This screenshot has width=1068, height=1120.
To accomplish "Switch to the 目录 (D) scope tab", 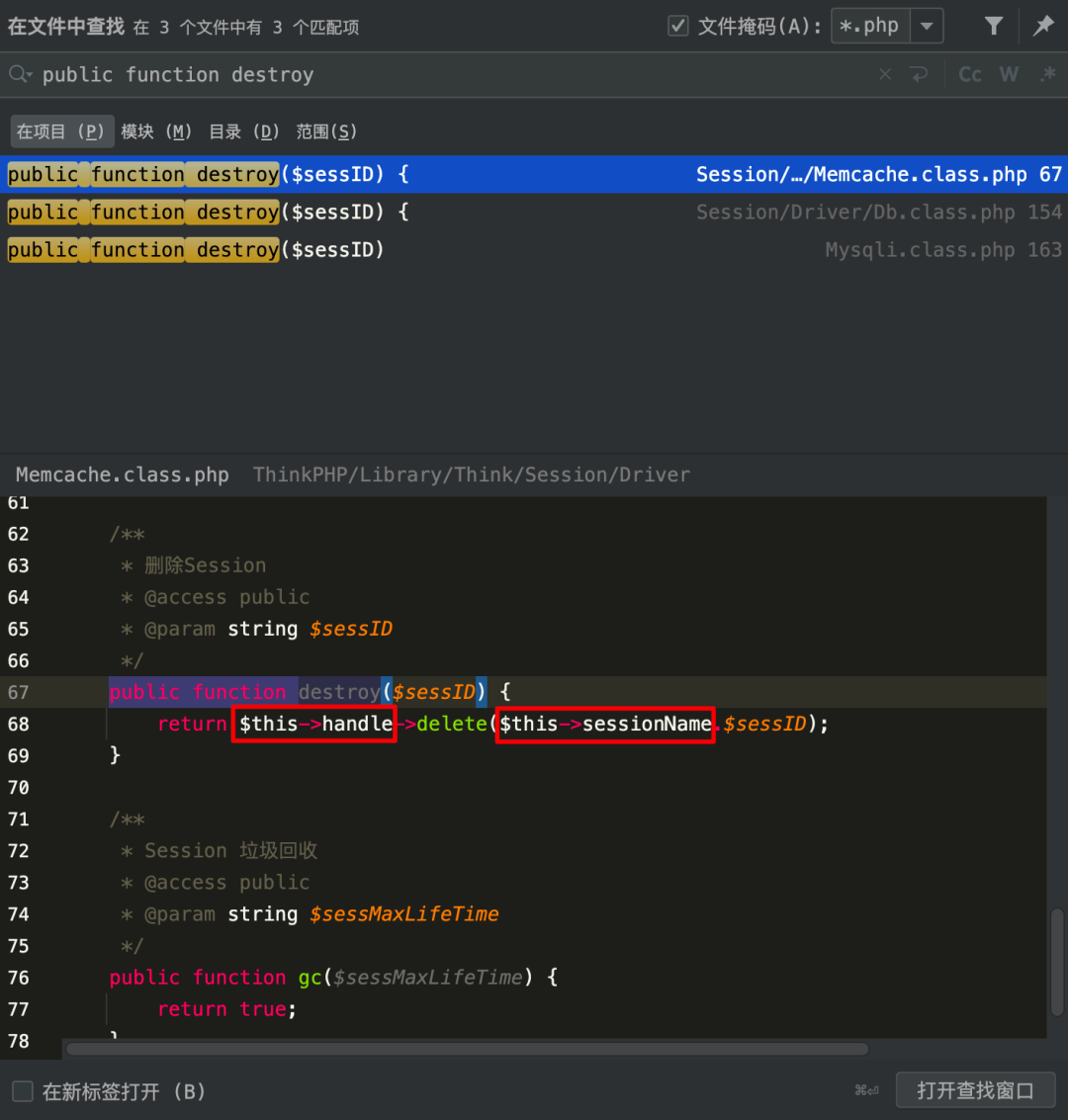I will 243,131.
